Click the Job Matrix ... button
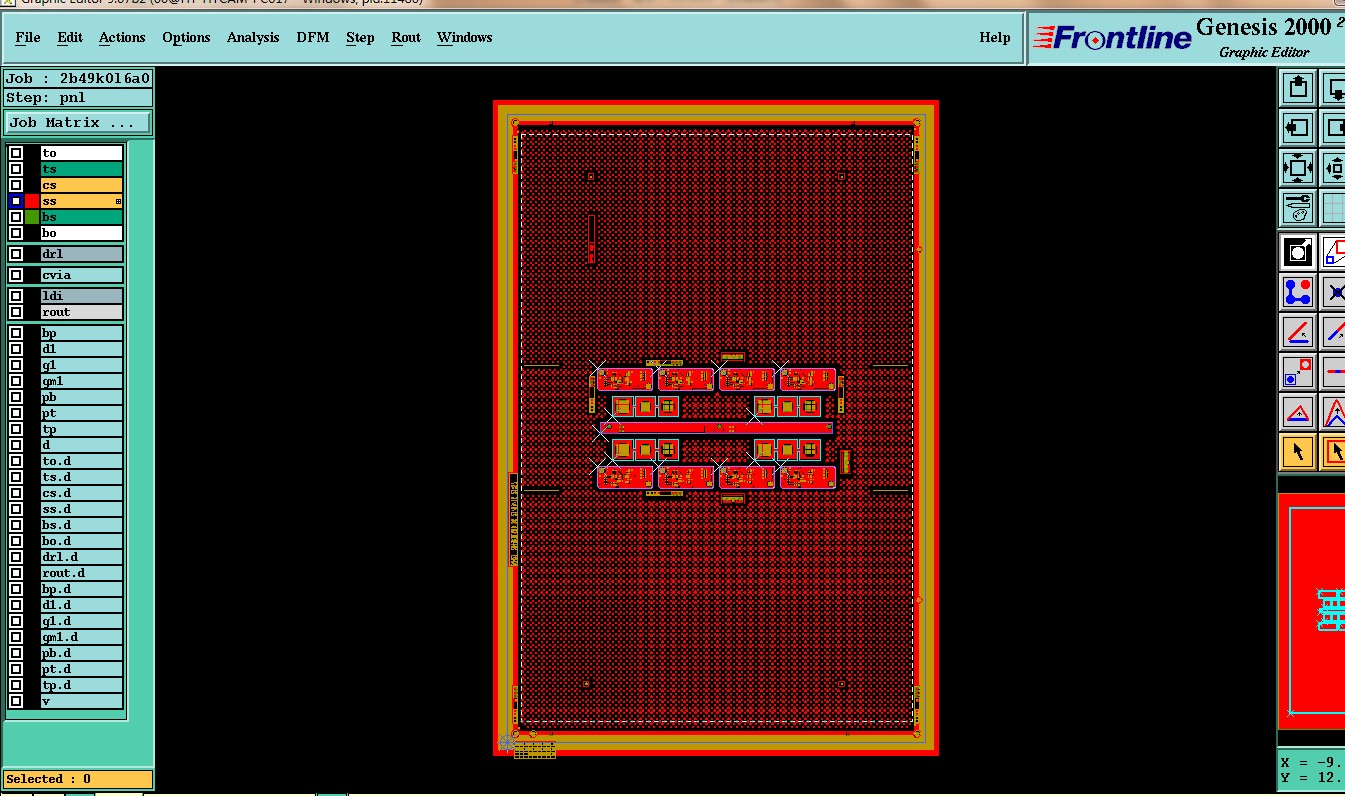 point(78,123)
